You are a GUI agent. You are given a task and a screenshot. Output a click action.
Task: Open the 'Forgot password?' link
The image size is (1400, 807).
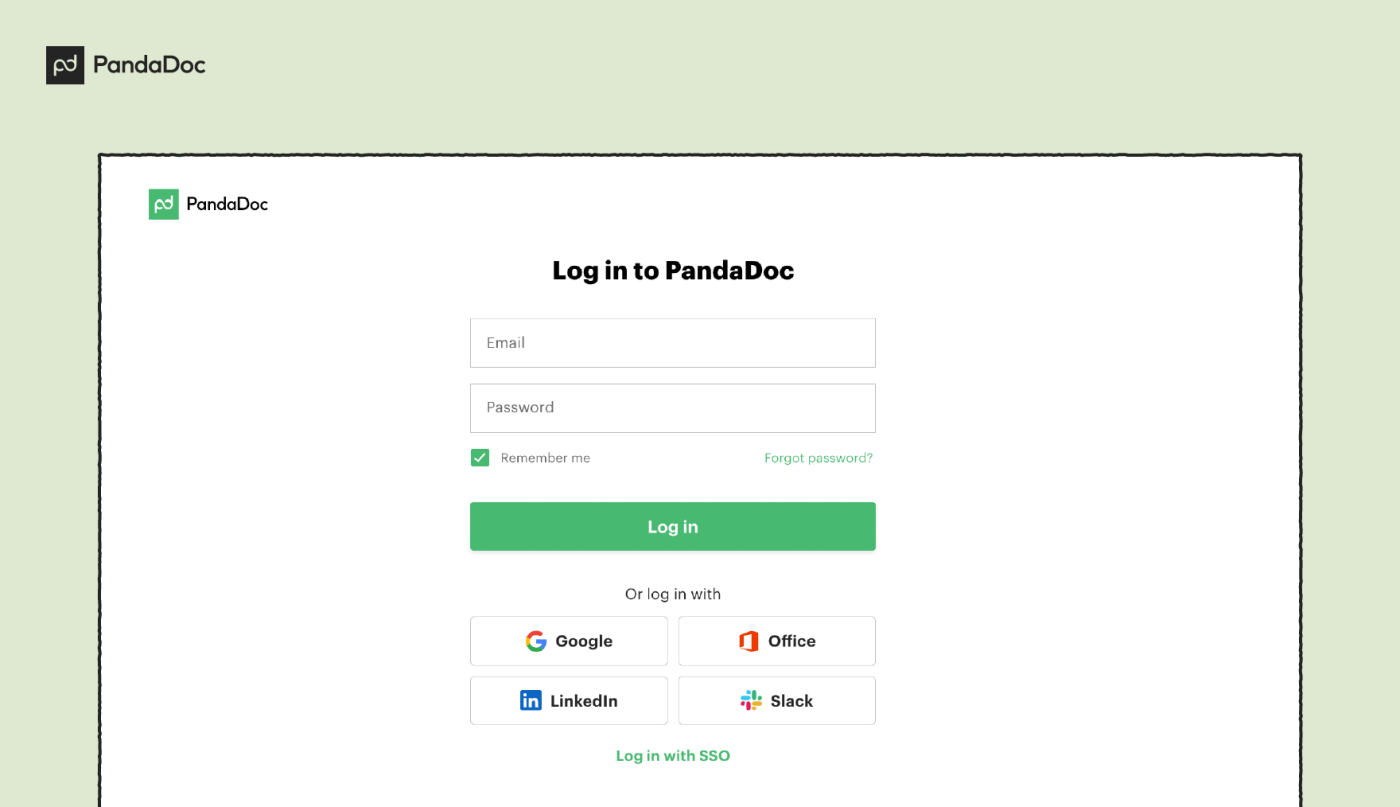818,458
